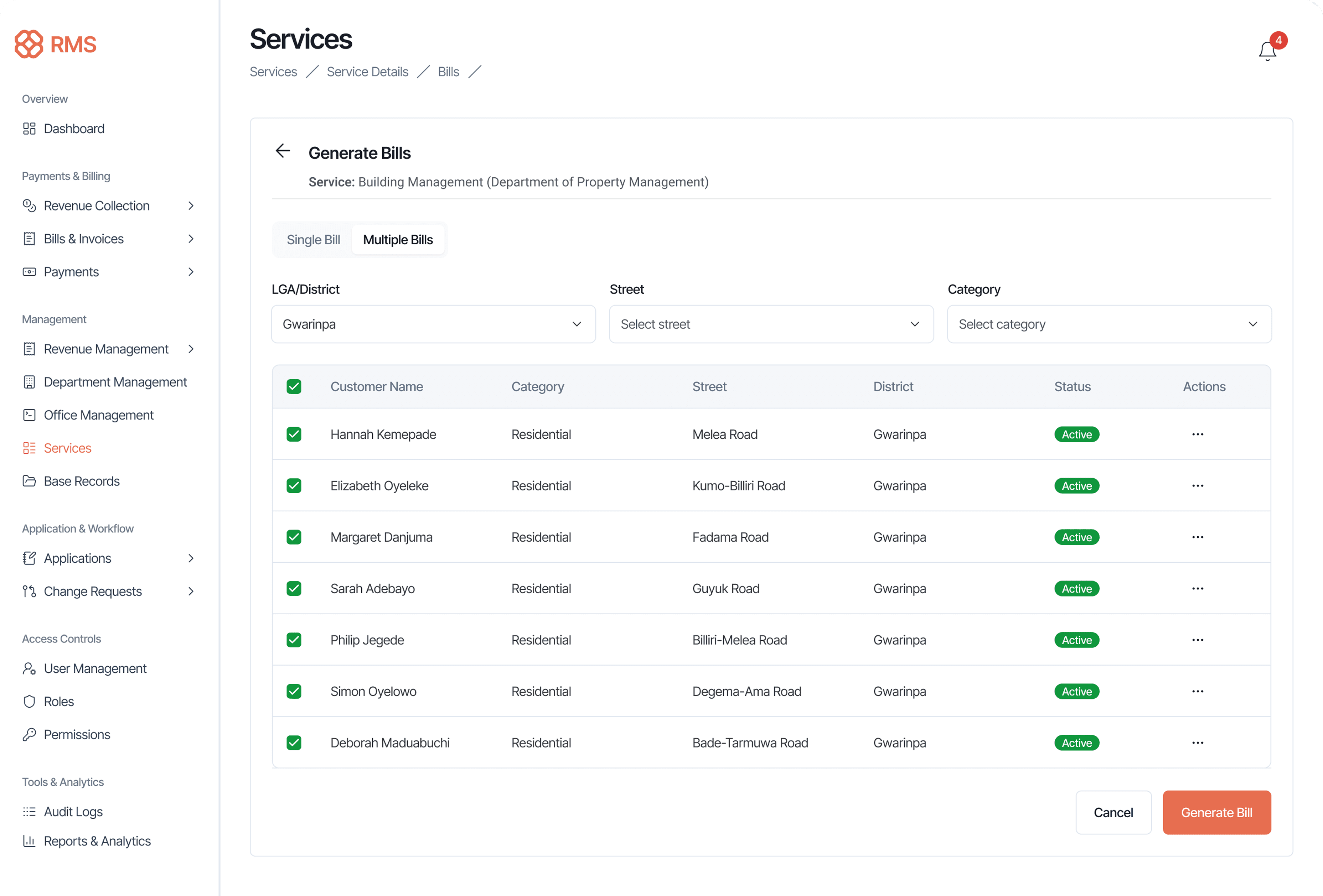The image size is (1323, 896).
Task: Uncheck Hannah Kemepade's row checkbox
Action: pyautogui.click(x=294, y=434)
